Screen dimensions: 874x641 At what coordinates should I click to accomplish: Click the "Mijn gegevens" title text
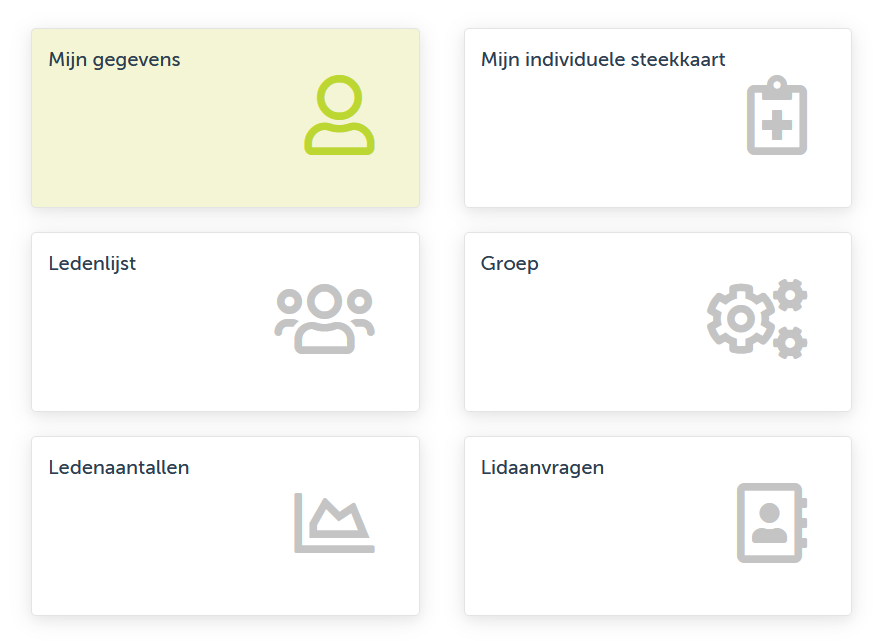[x=114, y=60]
